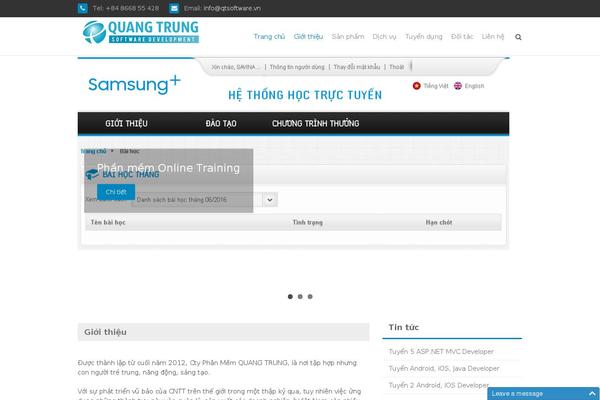The width and height of the screenshot is (600, 400).
Task: Open the search magnifier icon
Action: click(x=518, y=37)
